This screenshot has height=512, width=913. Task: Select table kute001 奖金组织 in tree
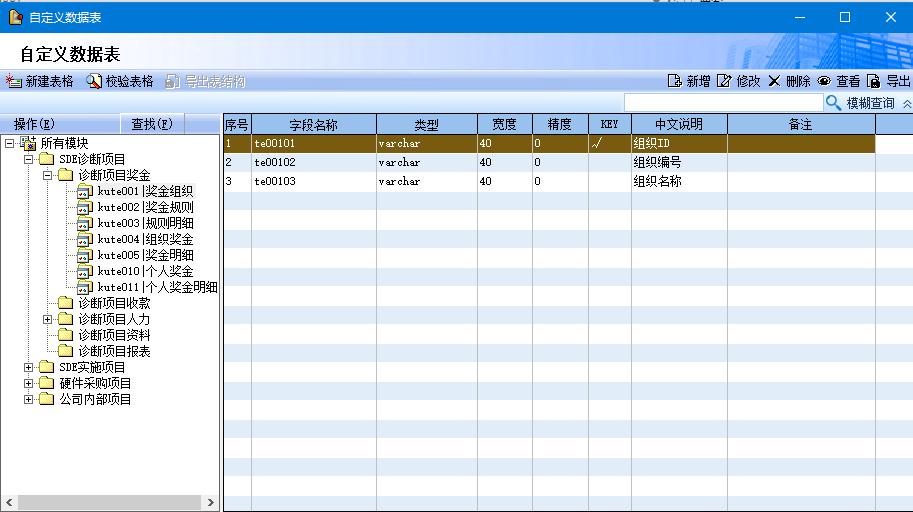tap(144, 191)
